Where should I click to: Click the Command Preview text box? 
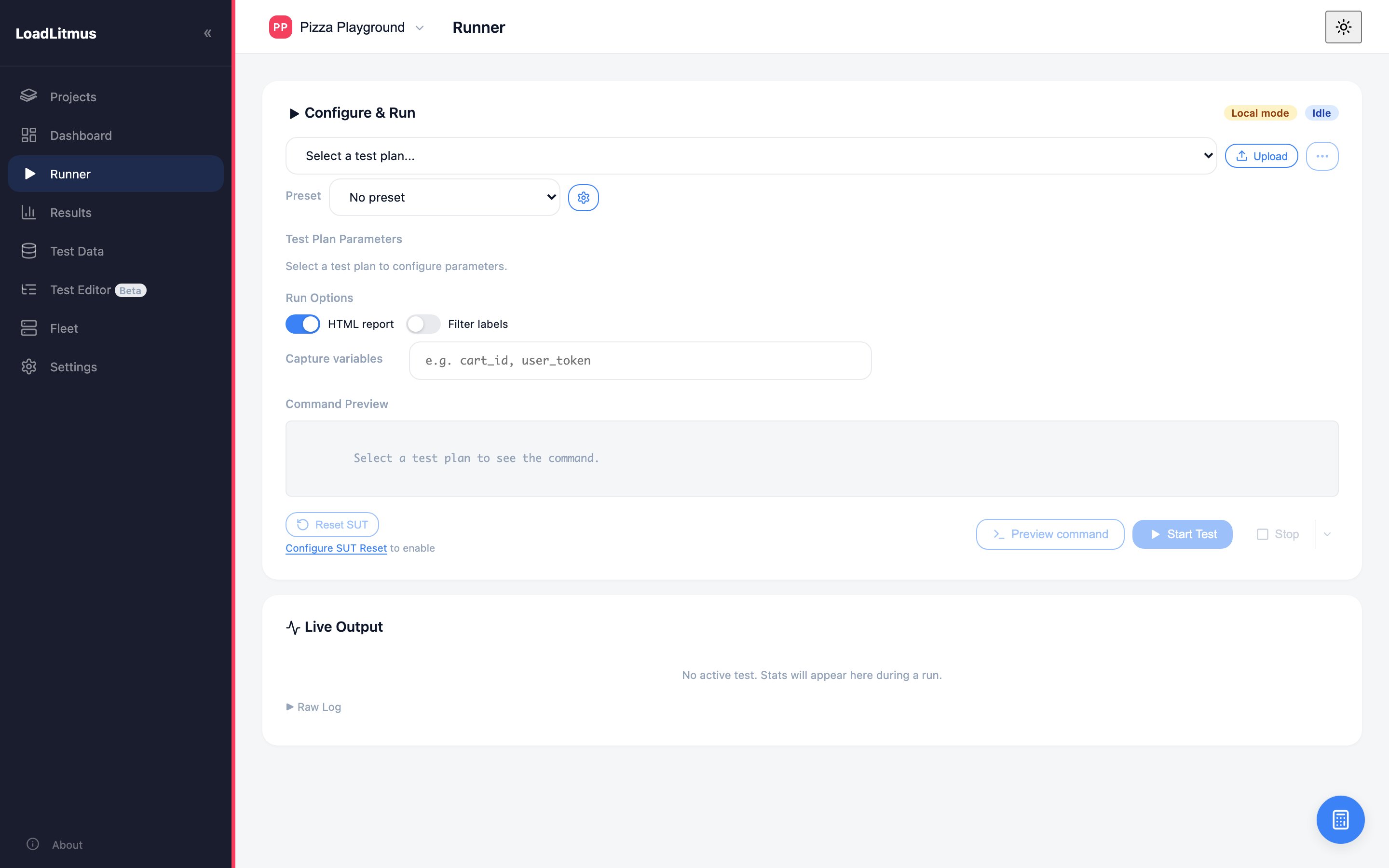tap(812, 458)
